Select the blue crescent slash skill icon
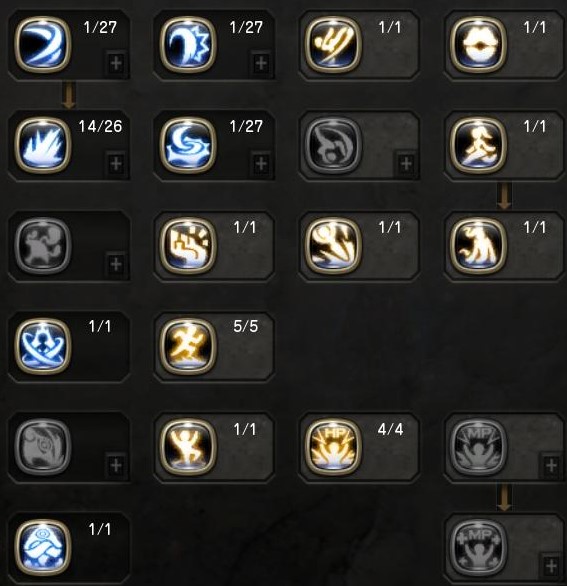This screenshot has width=567, height=586. [x=43, y=44]
